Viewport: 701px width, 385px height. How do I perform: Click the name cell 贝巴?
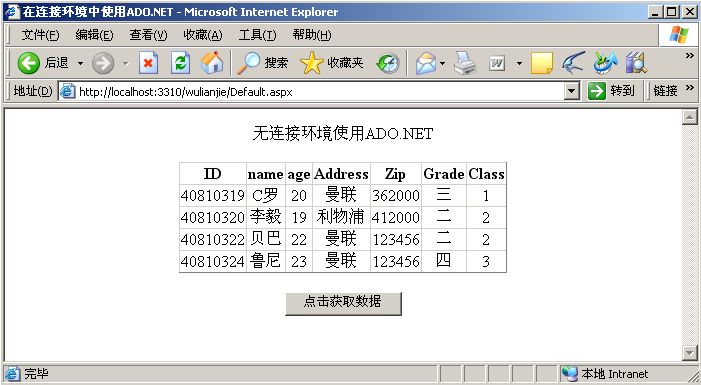click(x=266, y=239)
